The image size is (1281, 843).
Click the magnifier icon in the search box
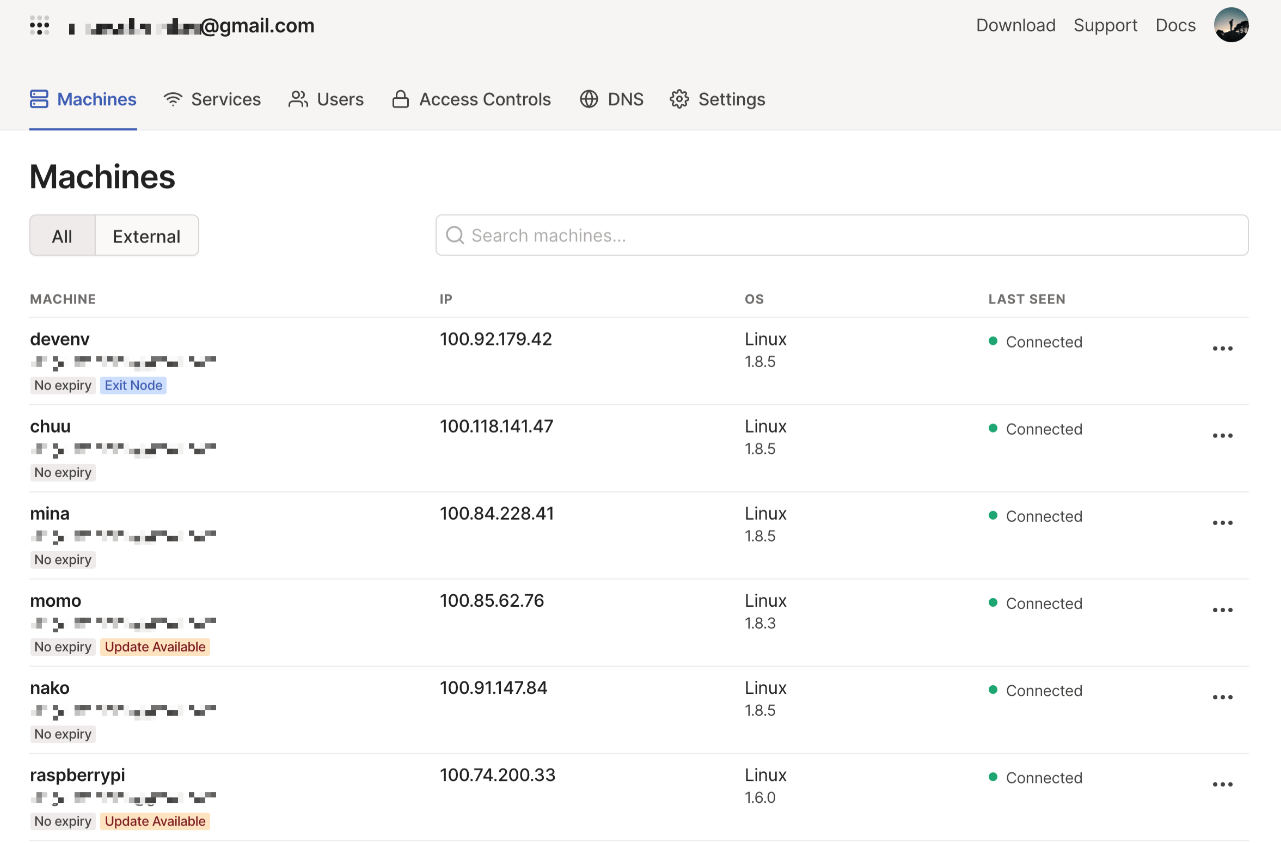point(455,235)
